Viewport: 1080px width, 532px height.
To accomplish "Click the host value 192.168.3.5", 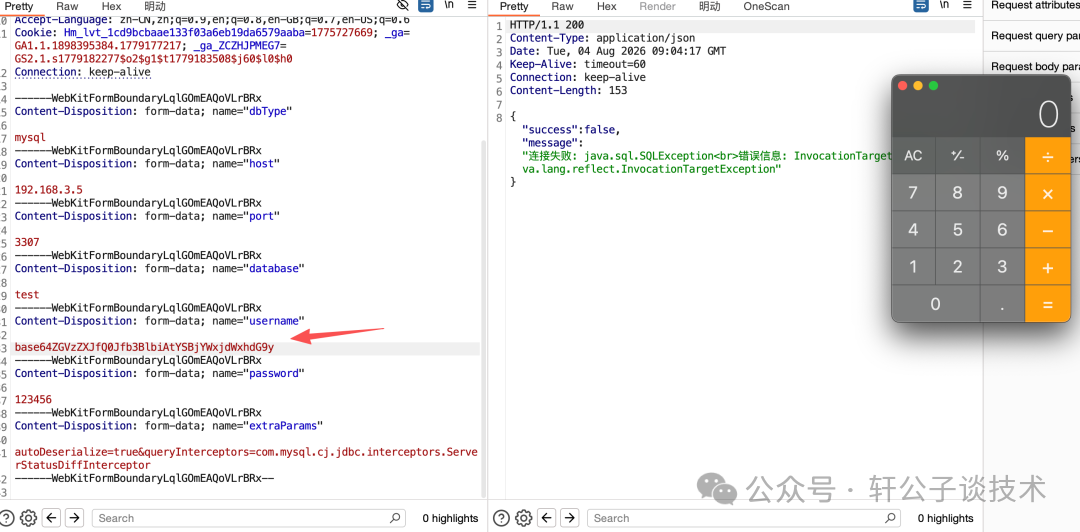I will coord(49,190).
